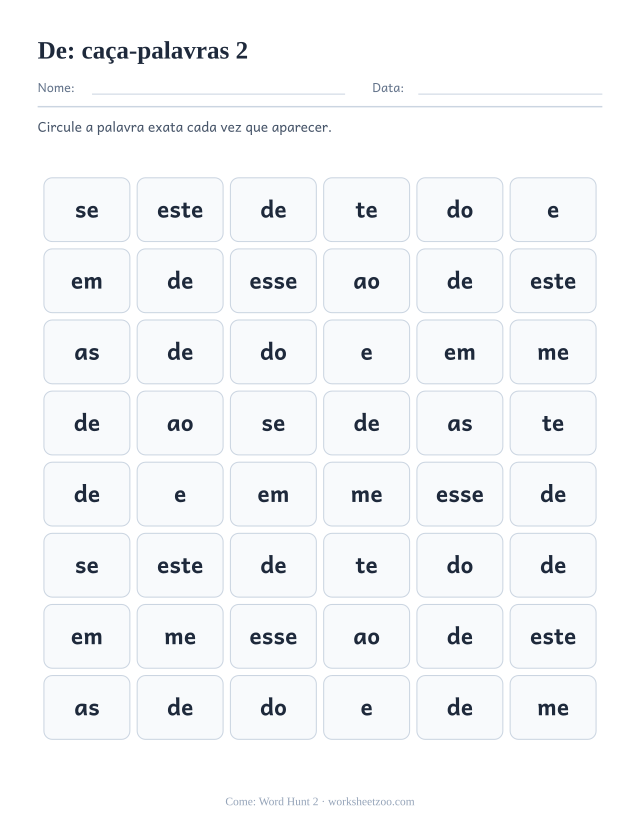Viewport: 640px width, 829px height.
Task: Click the 'se' card in the top row
Action: (87, 210)
